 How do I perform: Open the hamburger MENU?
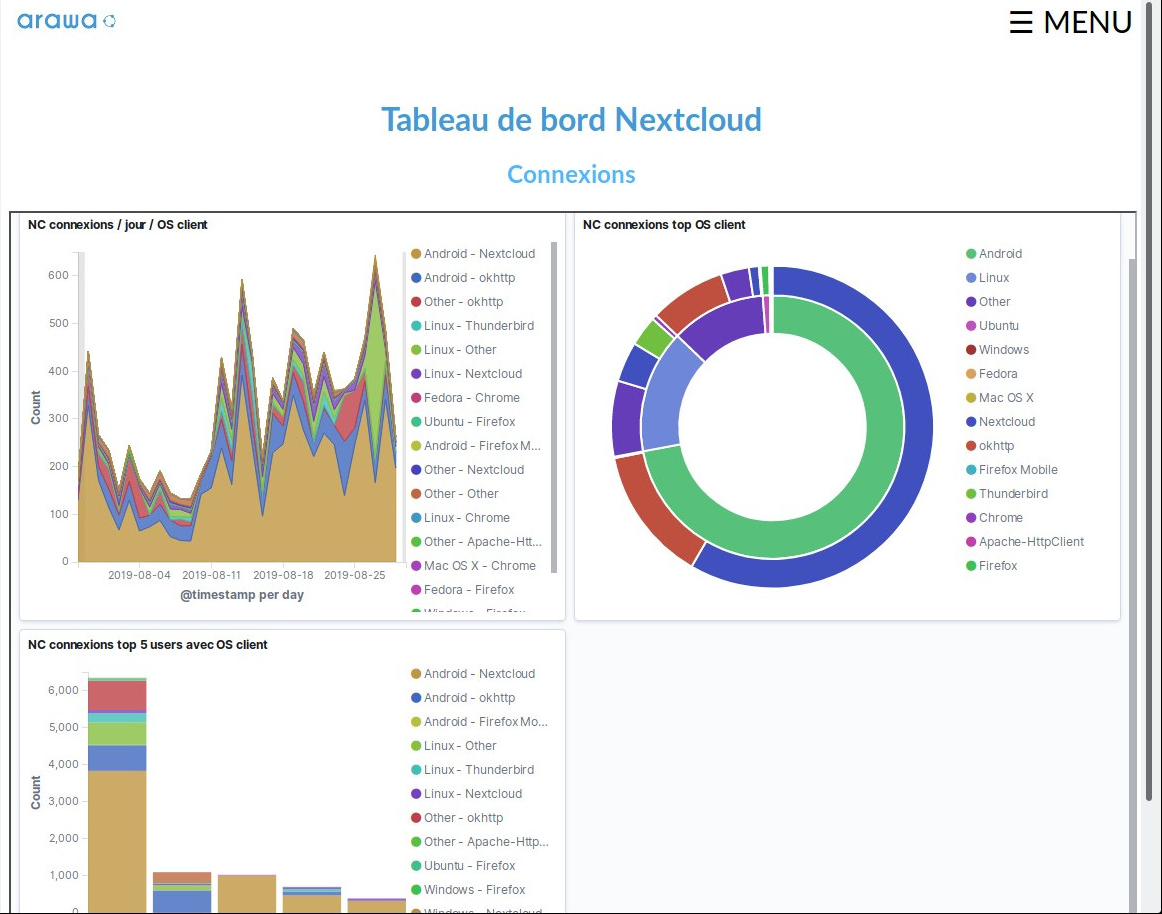pyautogui.click(x=1070, y=22)
